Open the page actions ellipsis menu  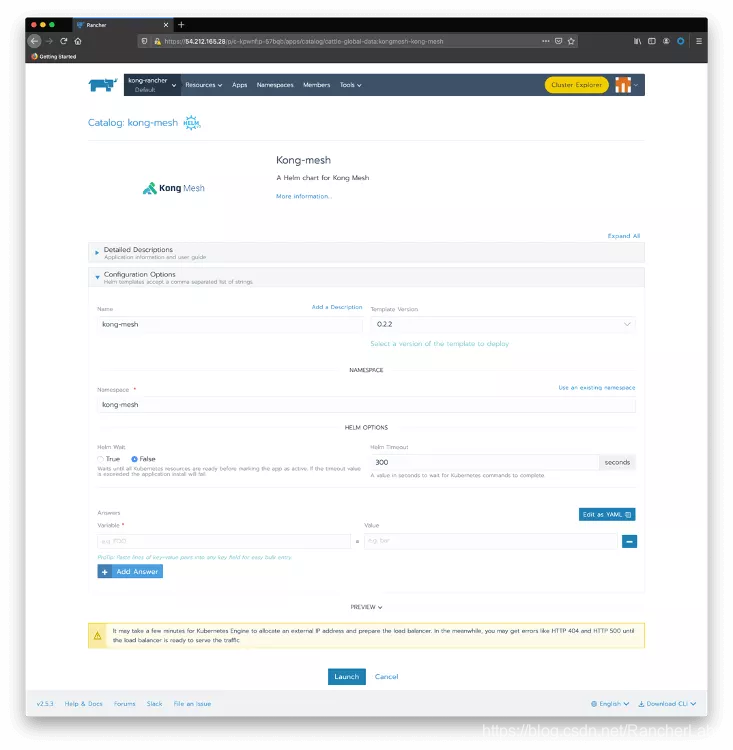[x=545, y=41]
